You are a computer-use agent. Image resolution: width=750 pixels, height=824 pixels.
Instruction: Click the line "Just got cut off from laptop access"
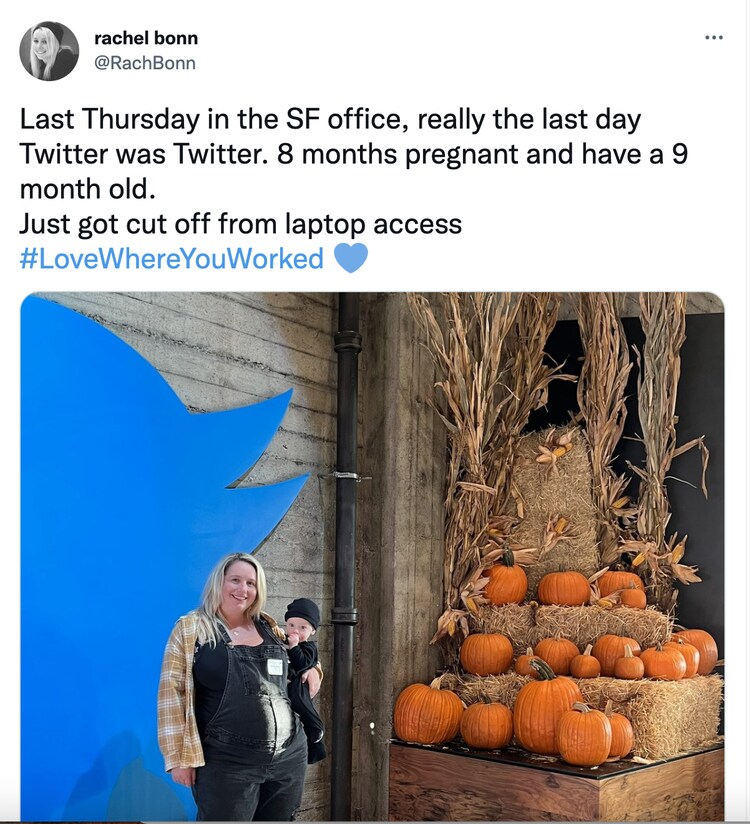pos(241,223)
